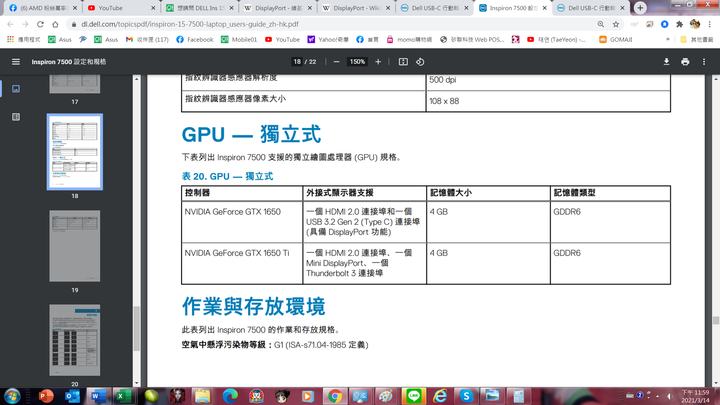Open Mobile01 bookmark
The height and width of the screenshot is (405, 720).
coord(240,39)
